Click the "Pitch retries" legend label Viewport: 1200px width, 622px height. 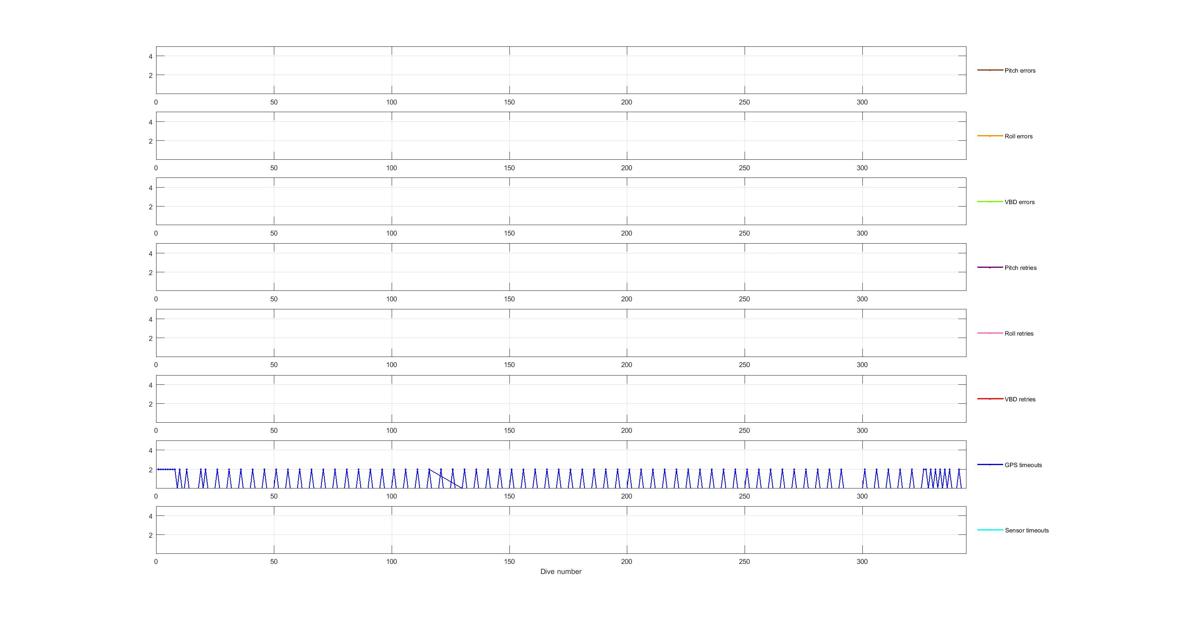(1020, 268)
